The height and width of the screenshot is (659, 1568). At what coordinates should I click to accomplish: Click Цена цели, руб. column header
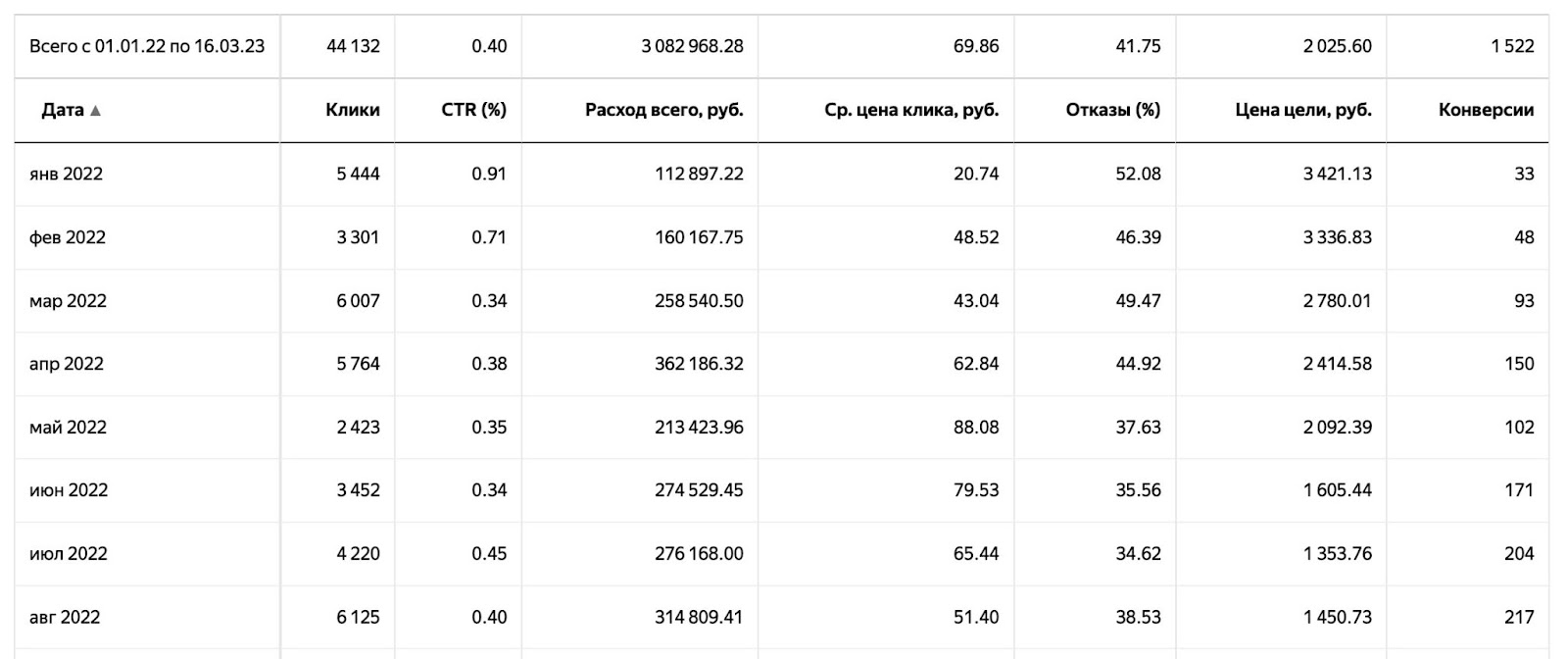pos(1302,110)
